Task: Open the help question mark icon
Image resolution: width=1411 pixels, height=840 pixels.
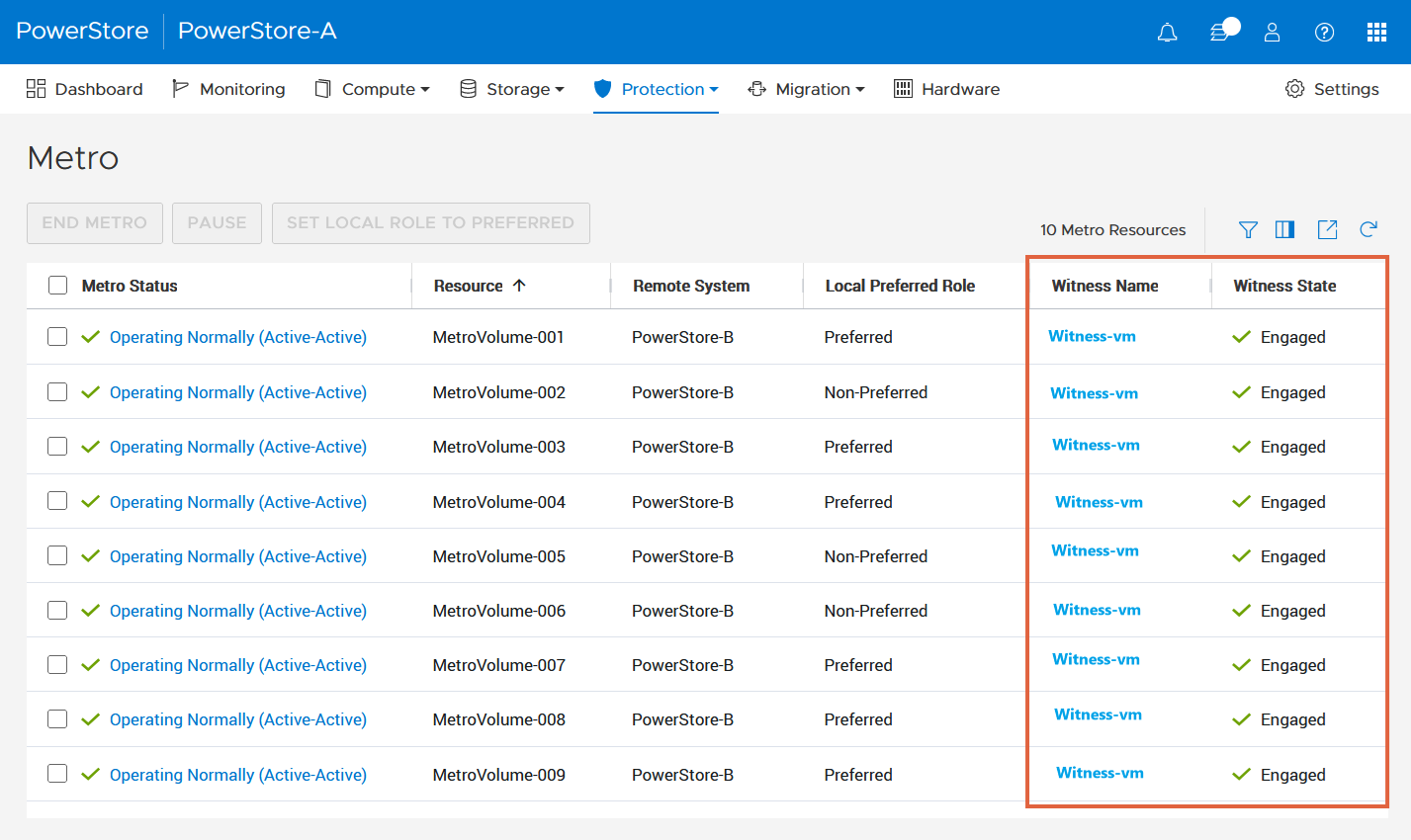Action: click(1324, 32)
